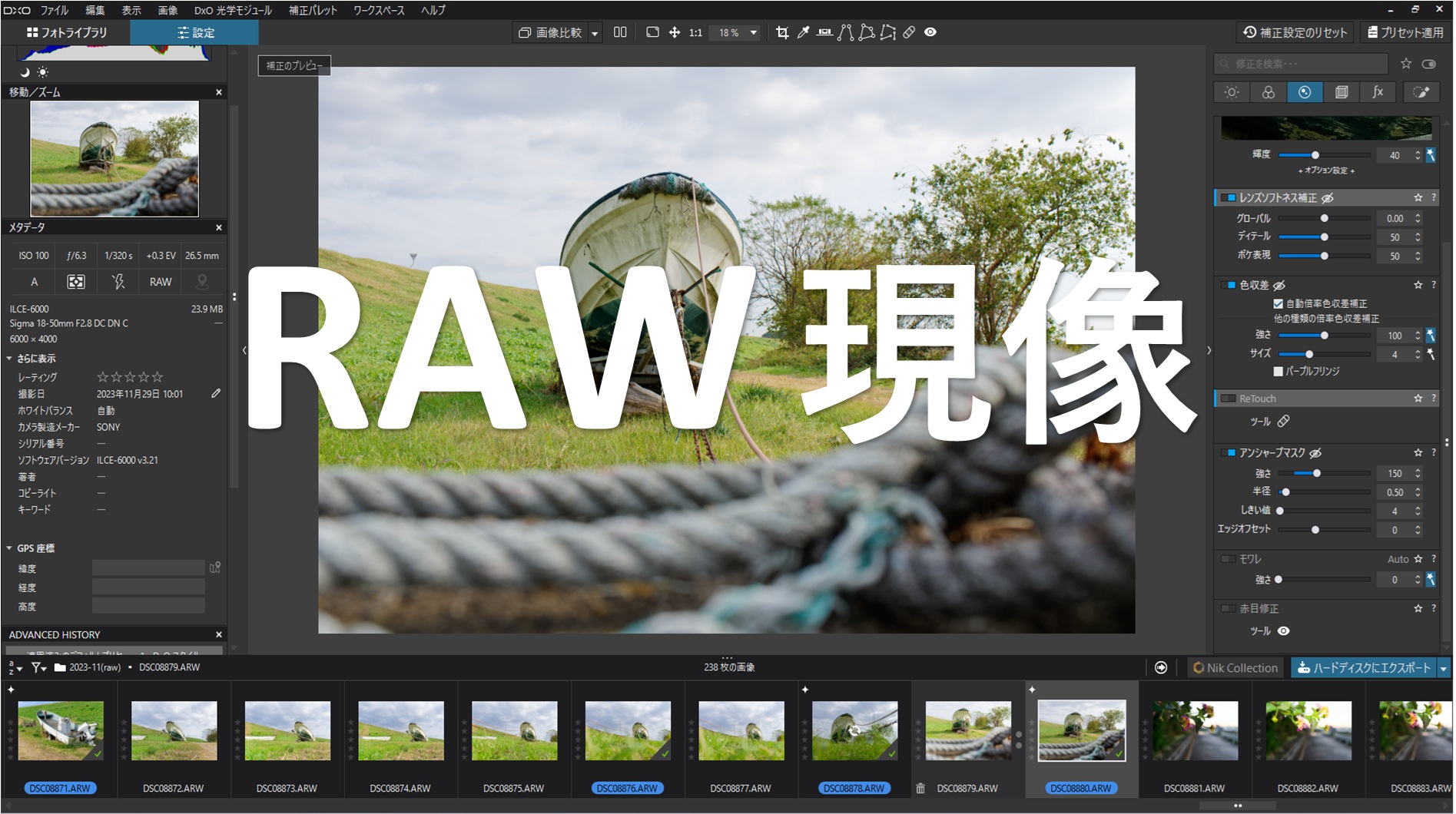Toggle show only active corrections switch
The image size is (1456, 814).
1429,64
